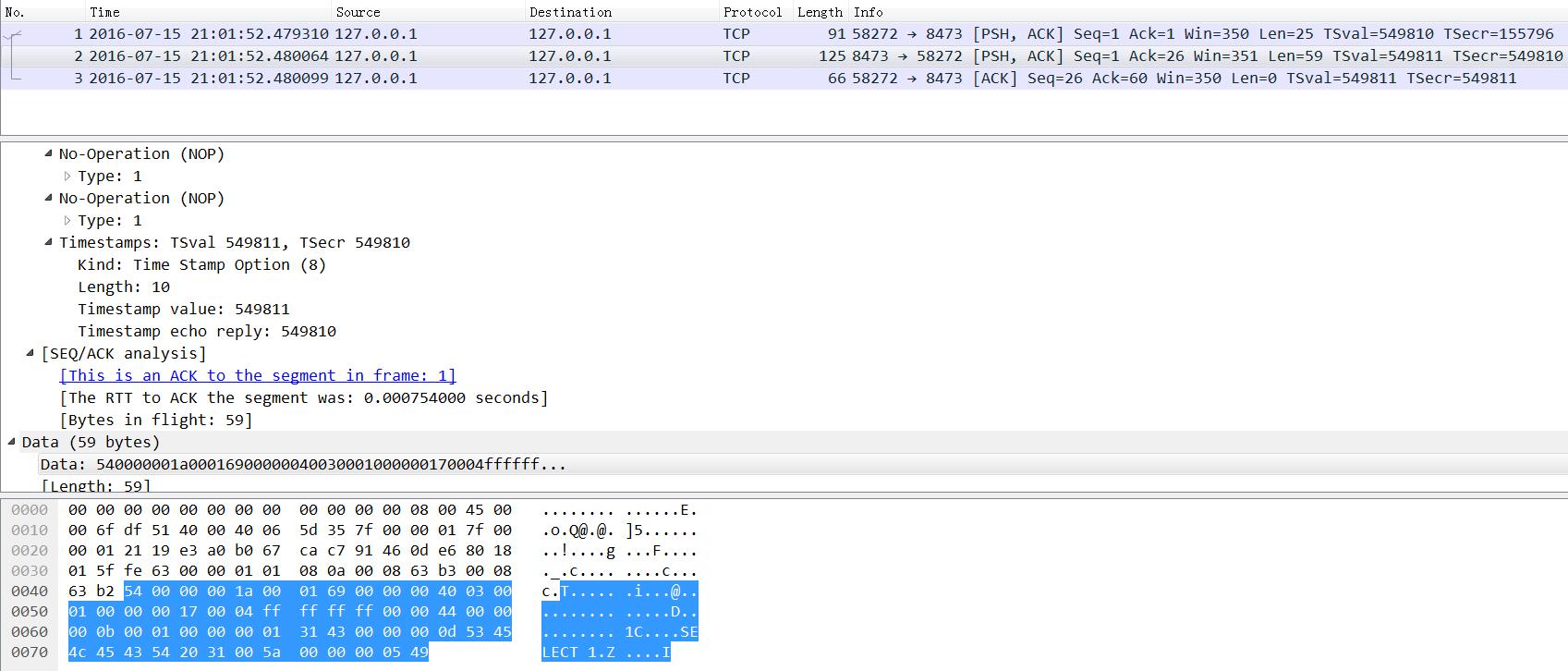Collapse the Timestamps TSval 549811 node
Screen dimensions: 1568x671
49,243
